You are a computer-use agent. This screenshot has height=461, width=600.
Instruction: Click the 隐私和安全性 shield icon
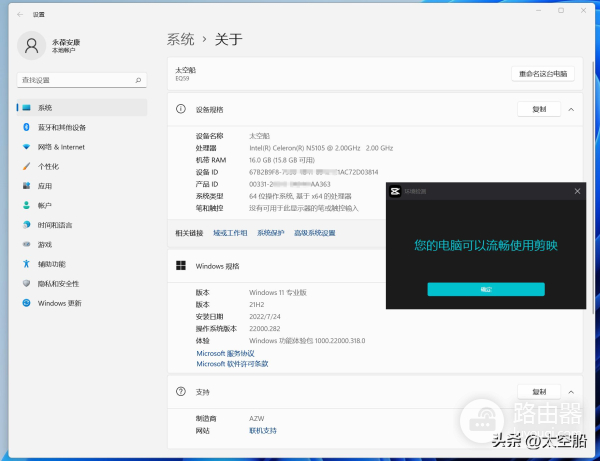(x=26, y=283)
